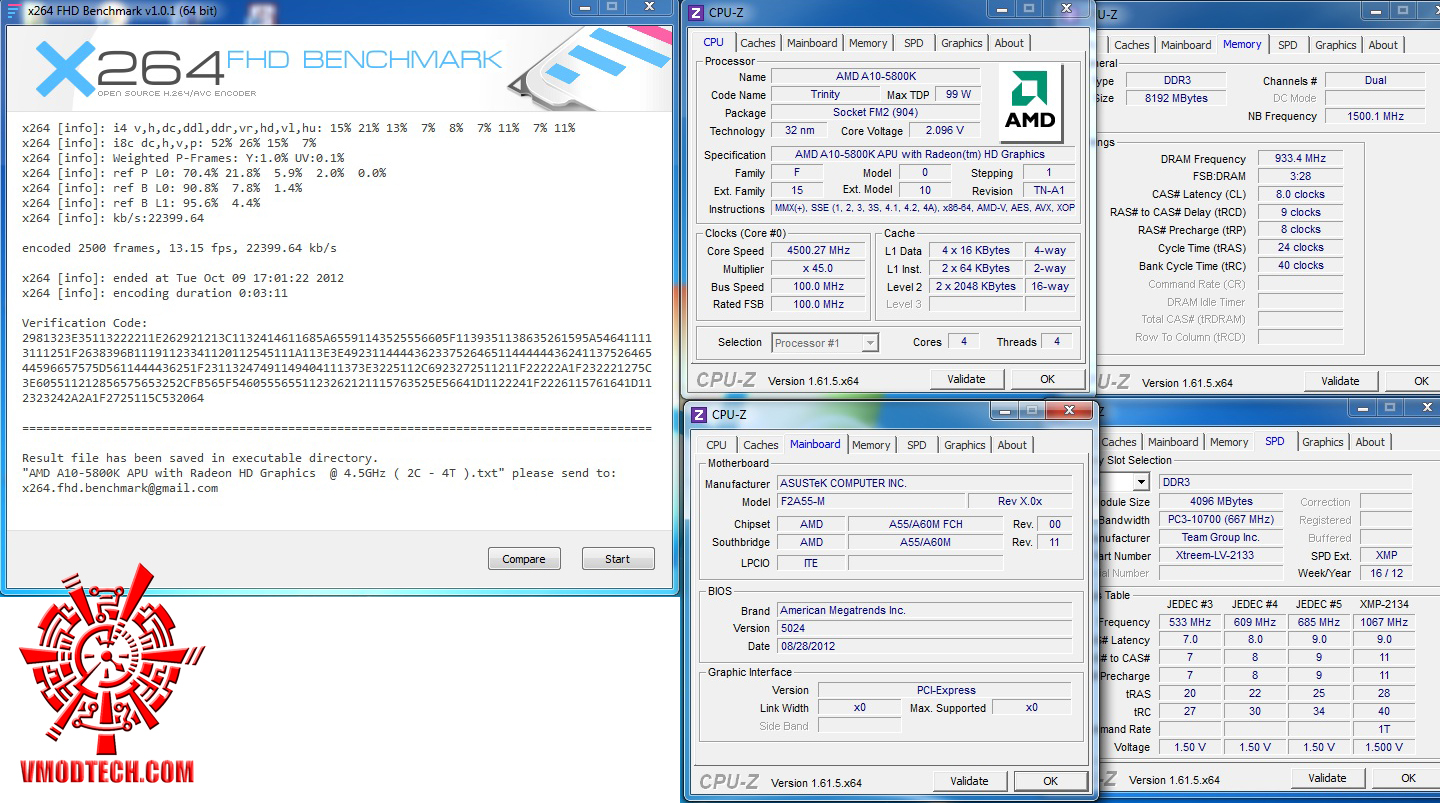Open About tab in the Mainboard window

pos(1012,445)
